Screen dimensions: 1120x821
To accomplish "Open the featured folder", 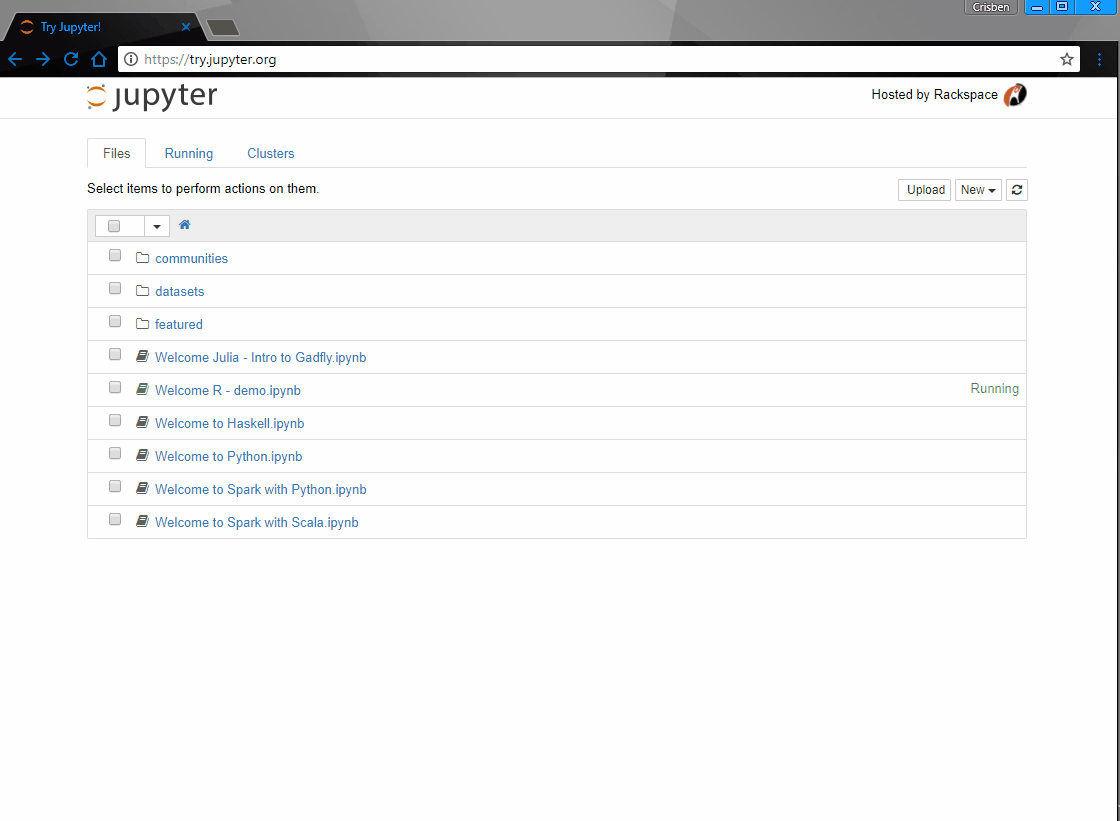I will coord(179,324).
